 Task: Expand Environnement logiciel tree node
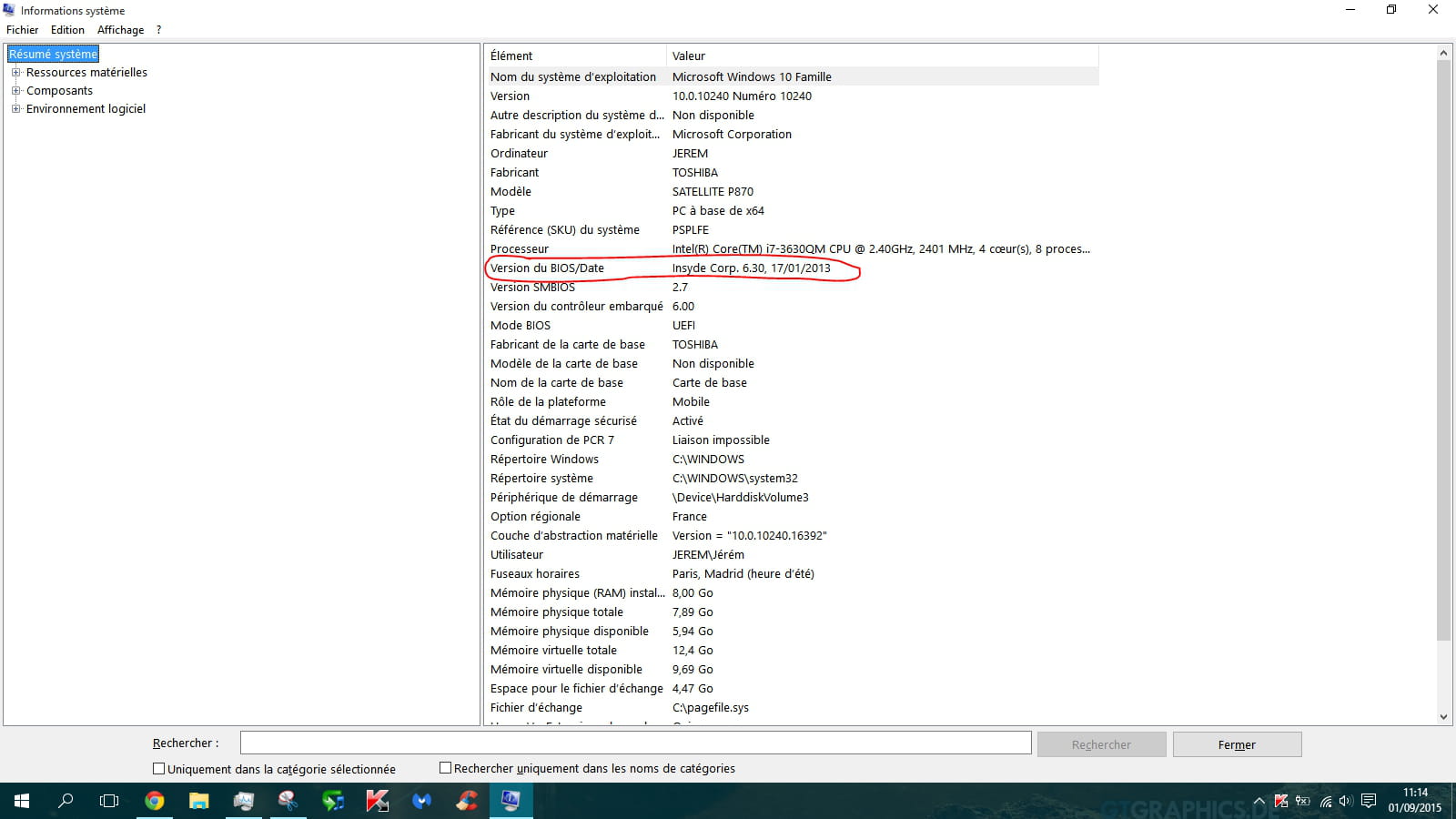(x=15, y=108)
